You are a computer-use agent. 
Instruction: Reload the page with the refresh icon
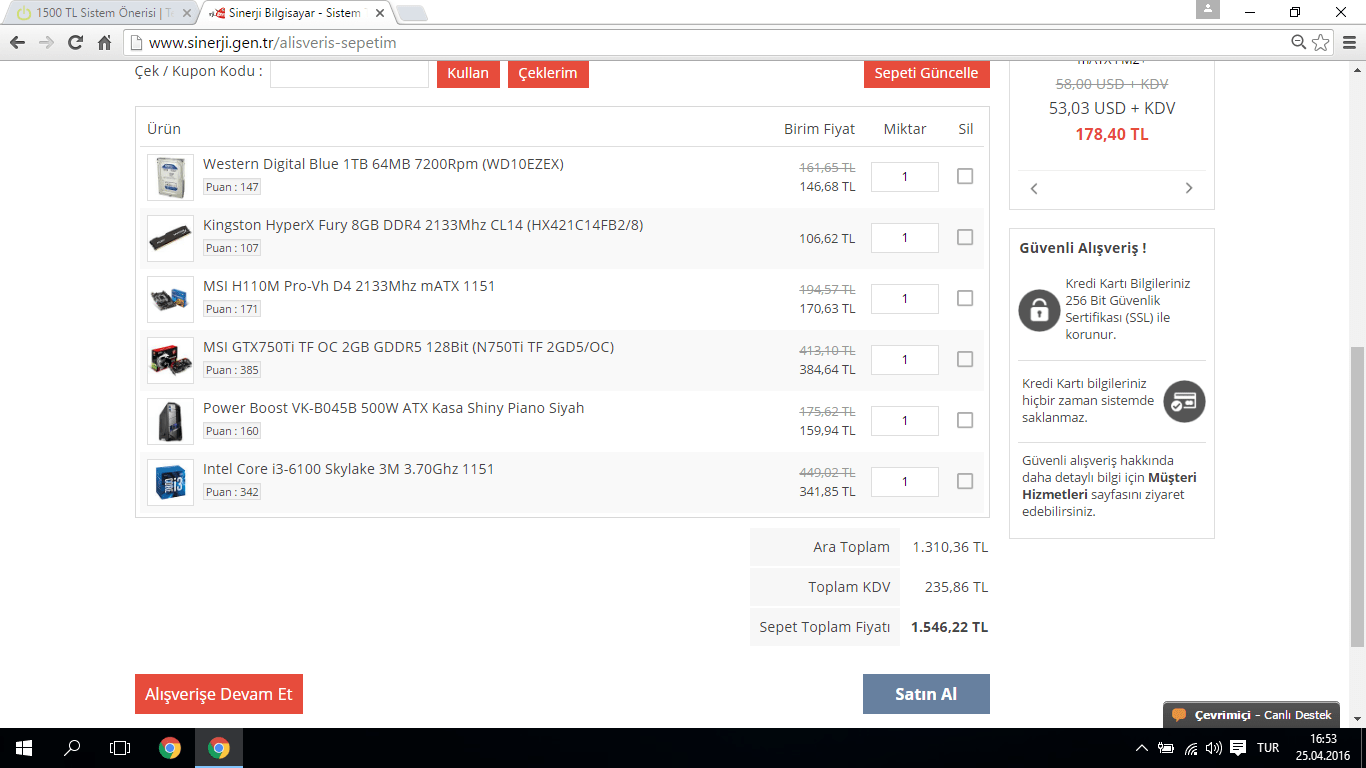point(75,43)
